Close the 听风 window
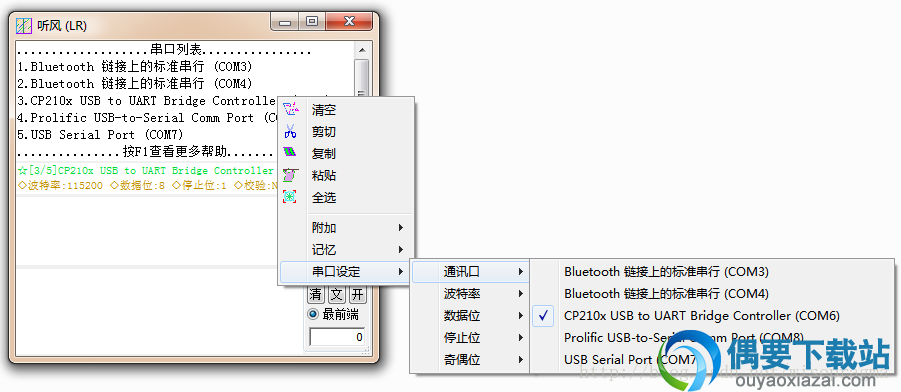 click(x=349, y=23)
